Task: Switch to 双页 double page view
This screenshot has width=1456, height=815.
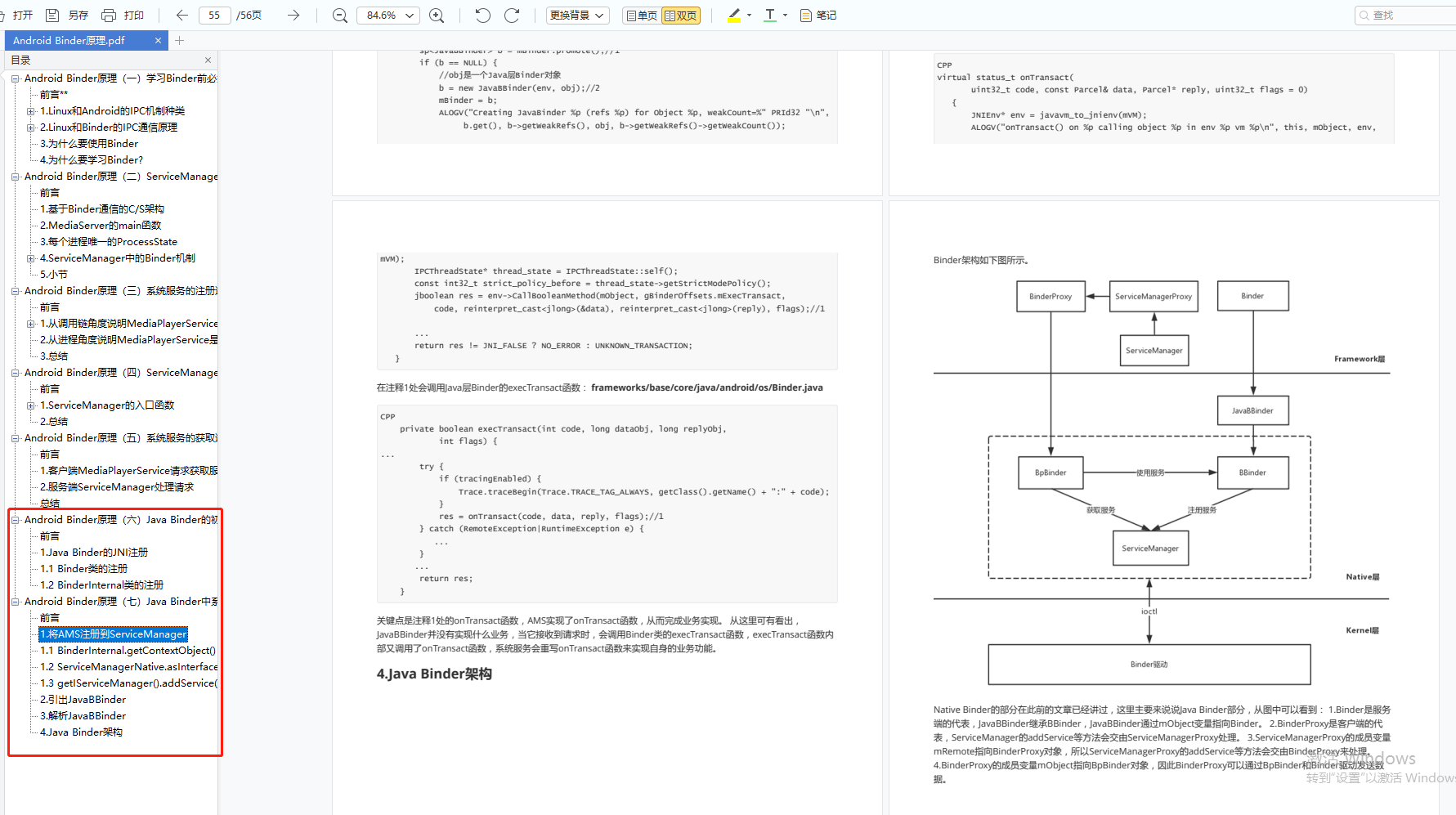Action: click(x=681, y=15)
